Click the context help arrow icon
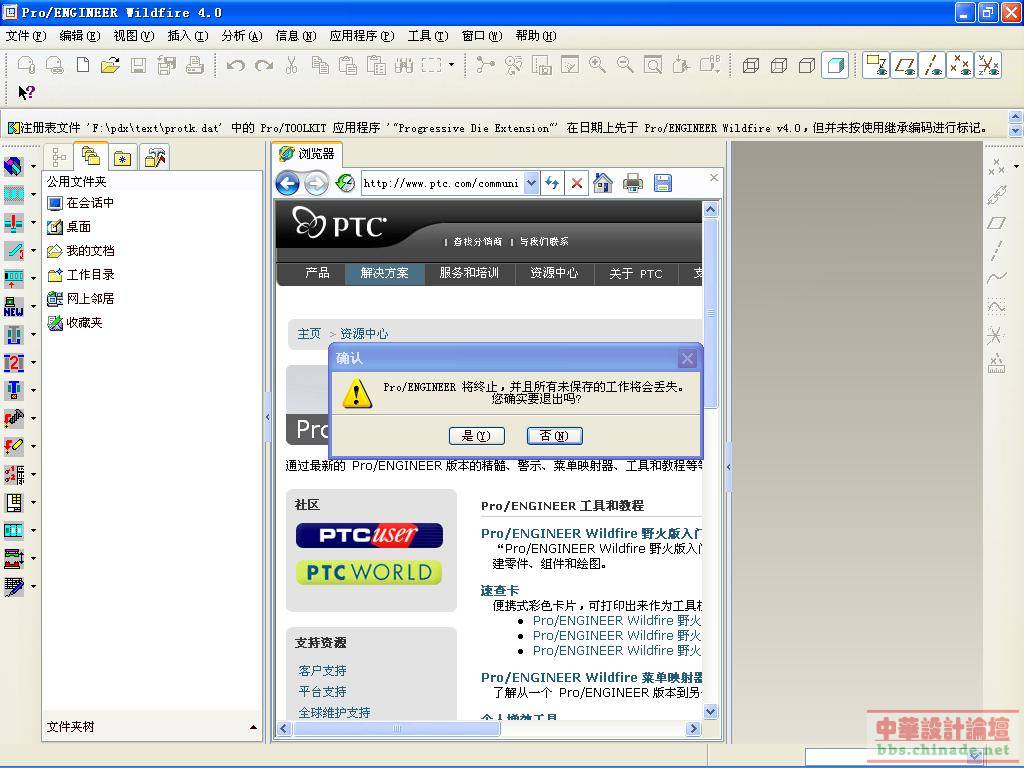1024x768 pixels. (x=26, y=93)
